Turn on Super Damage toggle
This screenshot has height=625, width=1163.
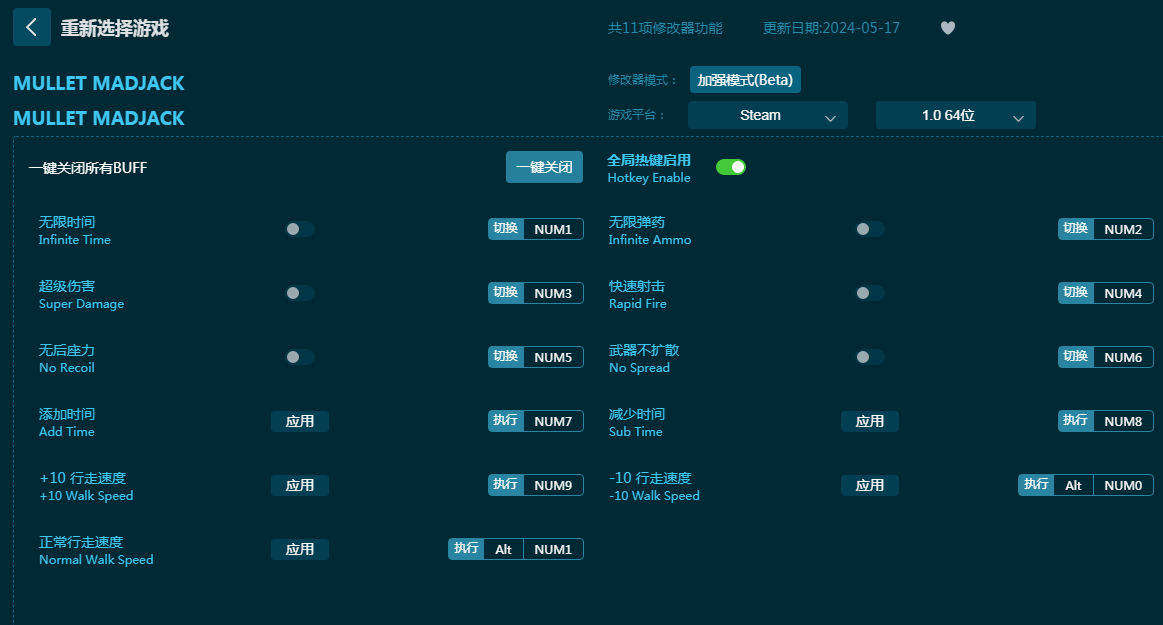300,293
